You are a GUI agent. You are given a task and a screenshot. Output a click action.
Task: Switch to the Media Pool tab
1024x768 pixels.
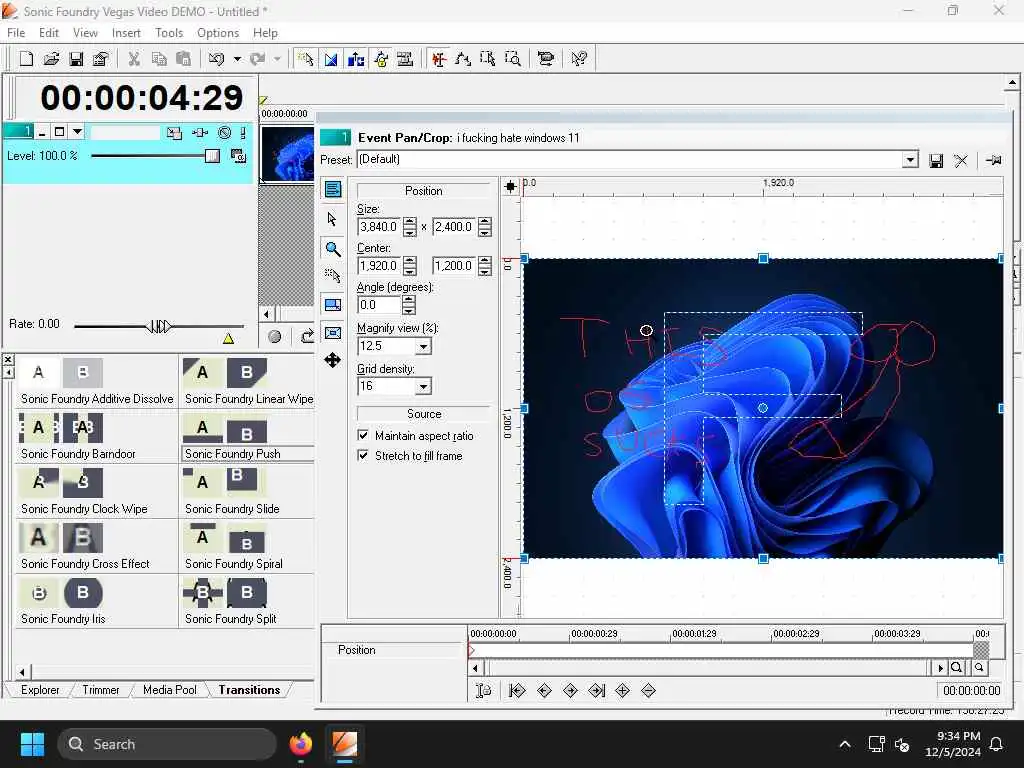pyautogui.click(x=169, y=690)
